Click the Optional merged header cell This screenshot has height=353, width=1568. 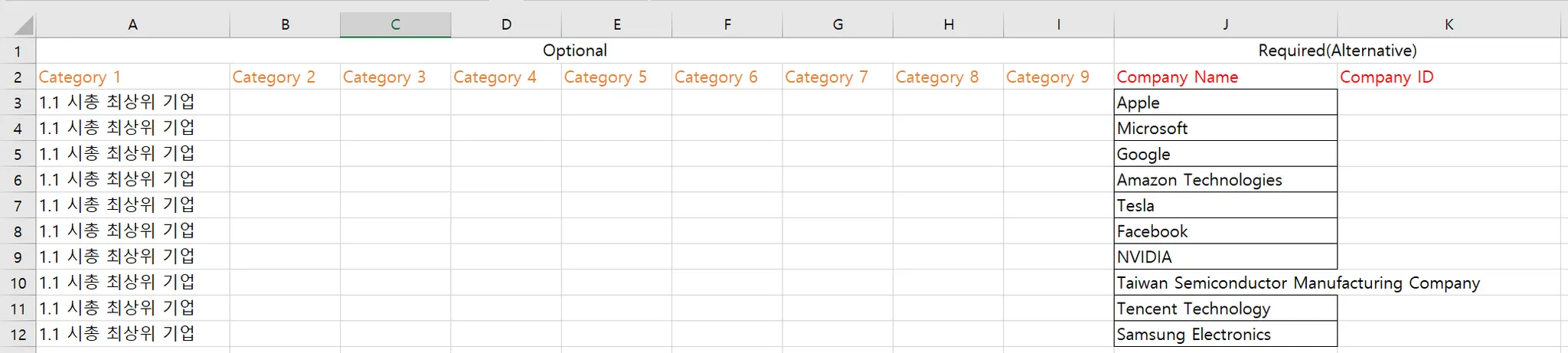[574, 51]
